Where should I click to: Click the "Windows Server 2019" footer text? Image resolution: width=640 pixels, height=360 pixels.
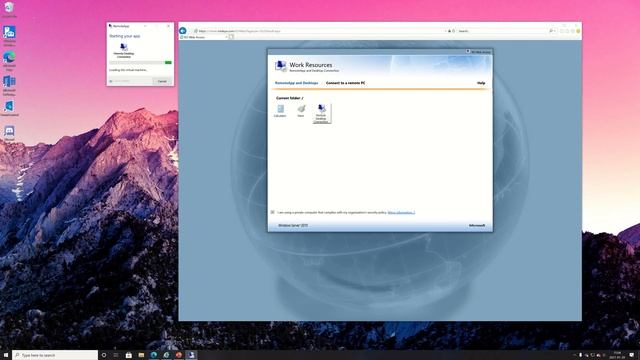(293, 225)
